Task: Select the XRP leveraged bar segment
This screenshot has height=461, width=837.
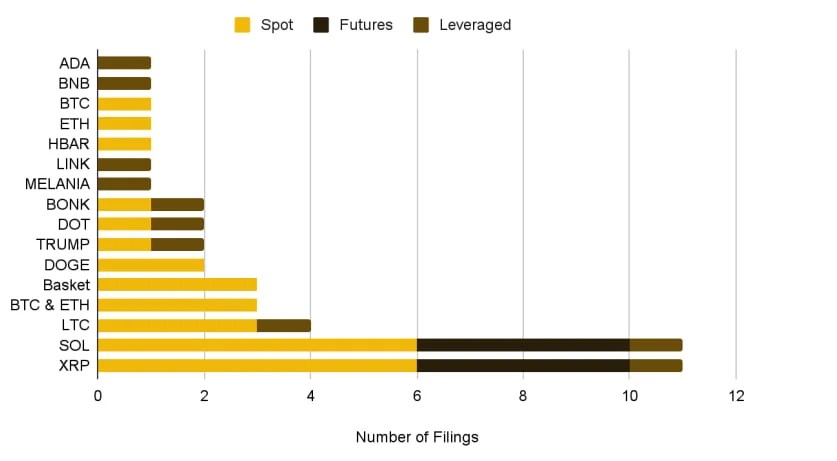Action: tap(656, 365)
